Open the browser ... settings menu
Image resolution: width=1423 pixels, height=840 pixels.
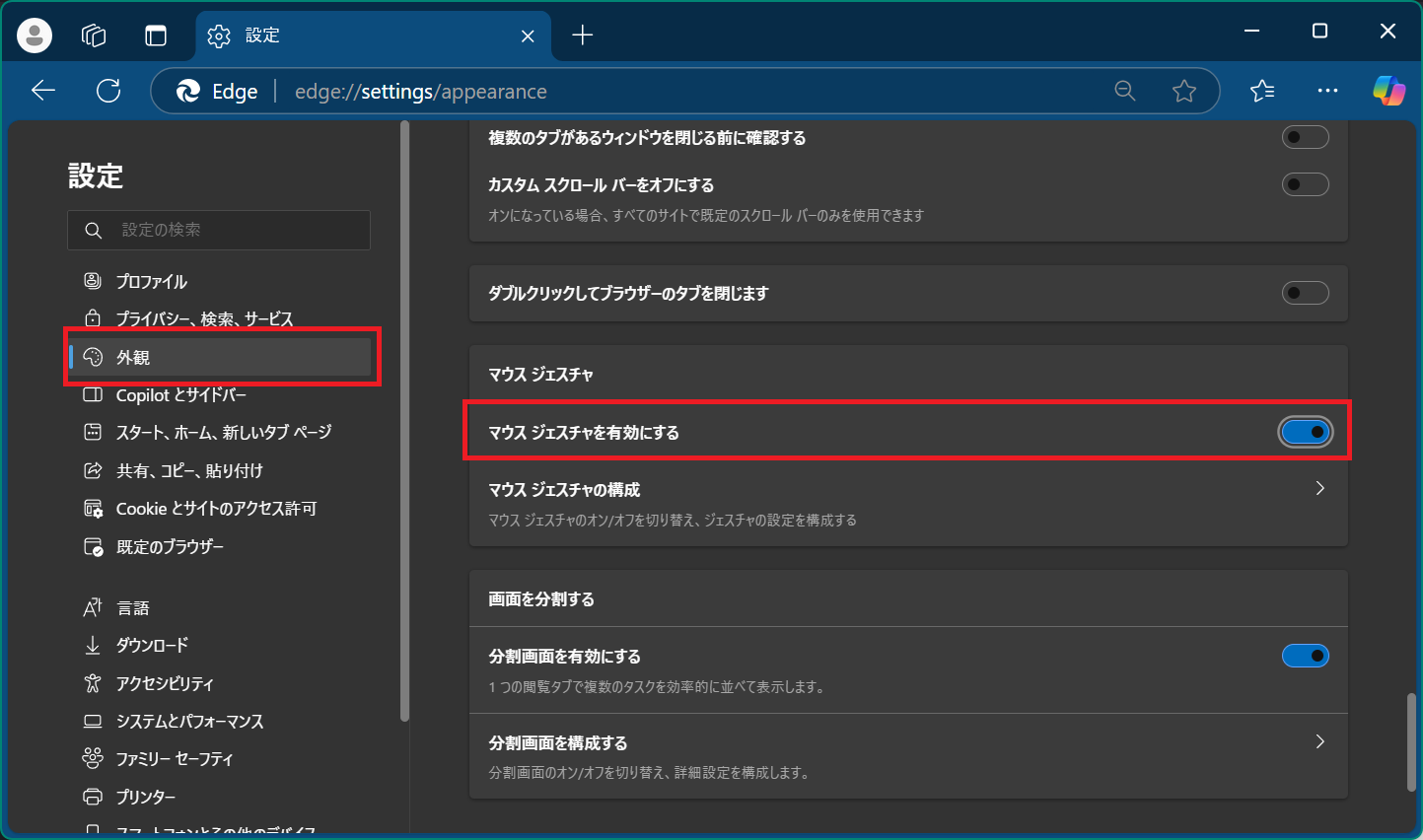pos(1326,90)
